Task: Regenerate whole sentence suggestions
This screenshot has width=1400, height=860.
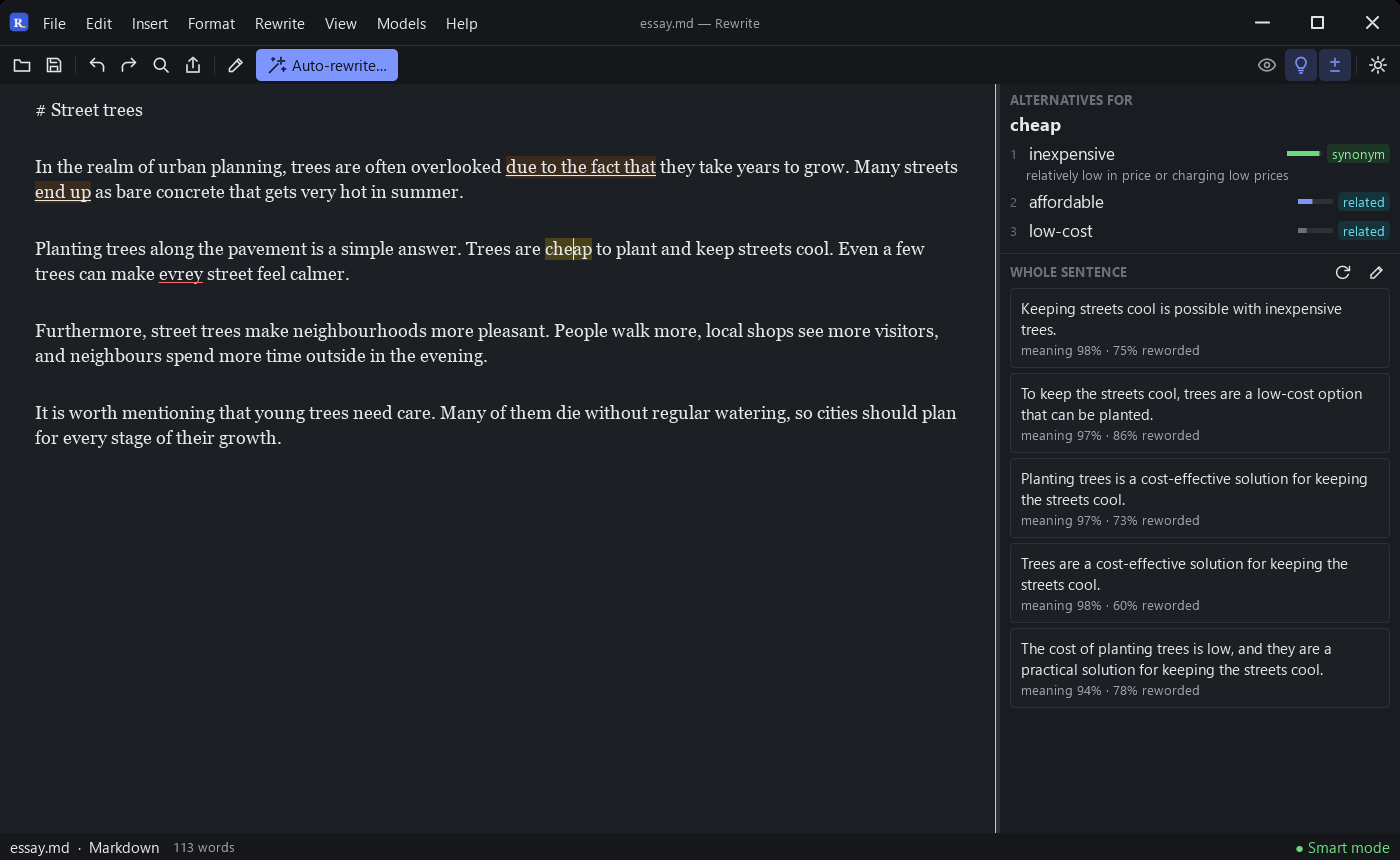Action: [1343, 272]
